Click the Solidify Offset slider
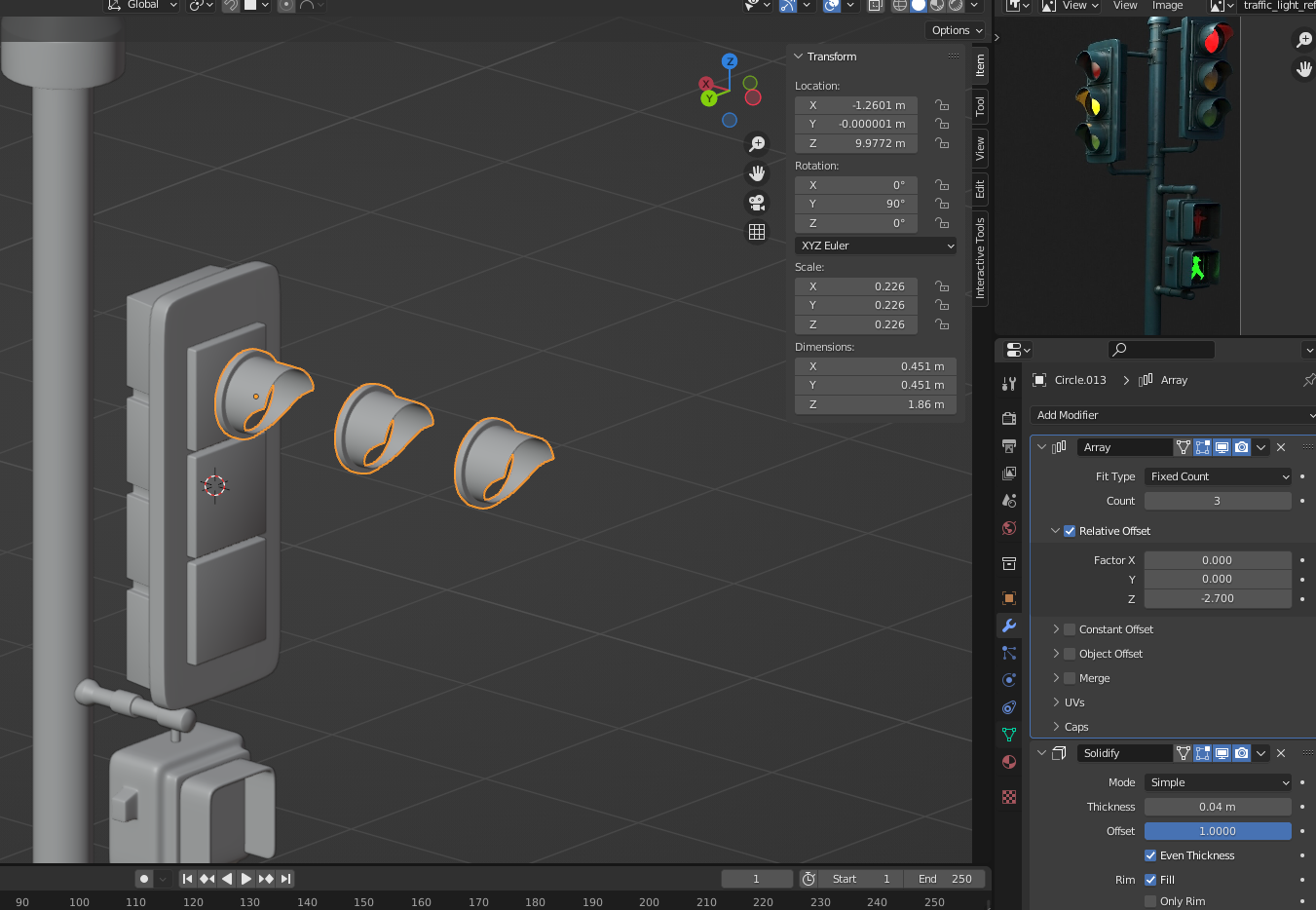1316x910 pixels. click(1218, 831)
